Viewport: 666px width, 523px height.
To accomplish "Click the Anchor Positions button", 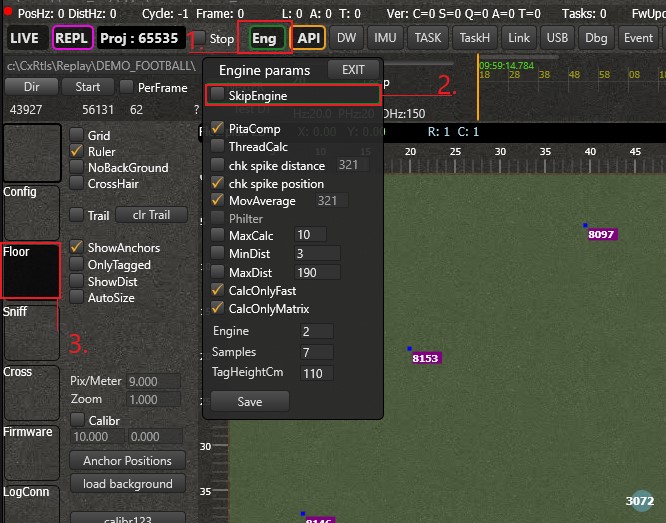I will click(127, 461).
